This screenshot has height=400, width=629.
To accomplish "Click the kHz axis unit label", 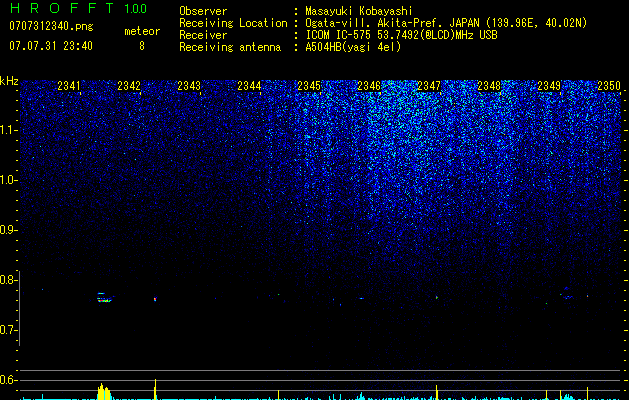I will (9, 81).
